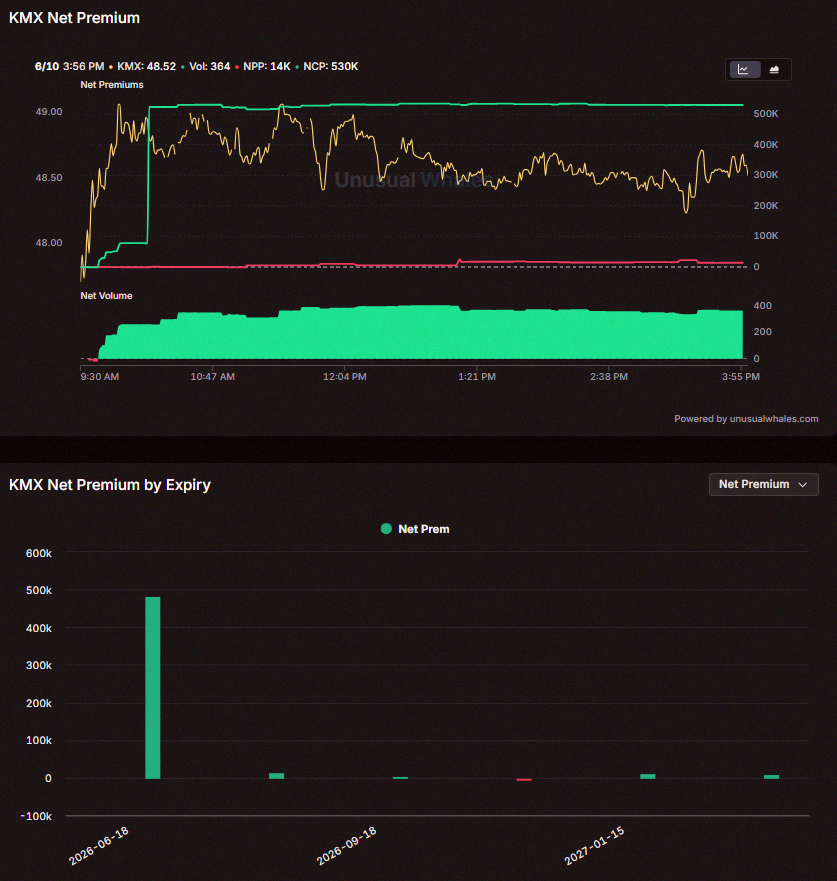Click the red dot beside NPP: 14K
This screenshot has width=837, height=881.
tap(237, 67)
